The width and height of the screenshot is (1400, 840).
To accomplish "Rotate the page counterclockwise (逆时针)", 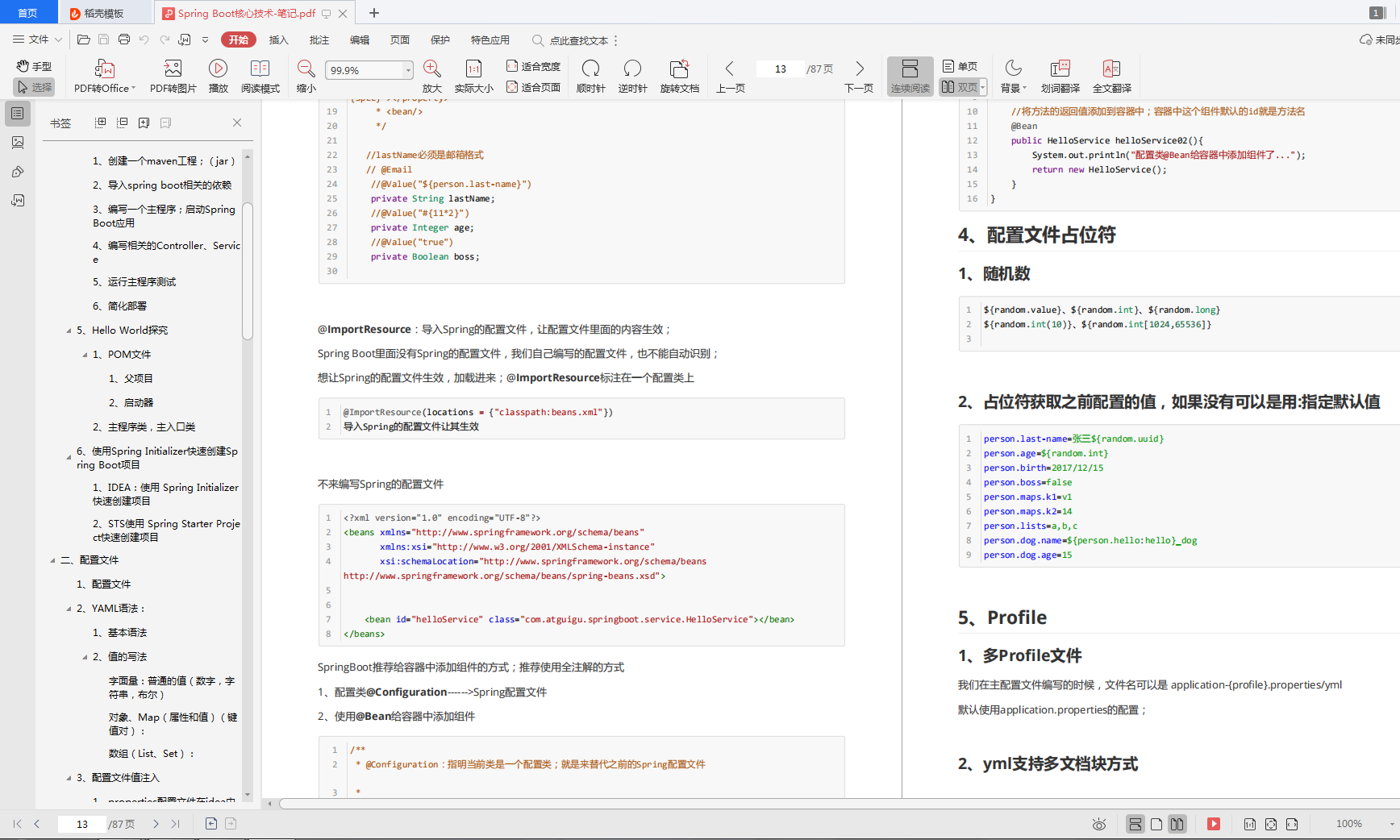I will click(x=632, y=77).
